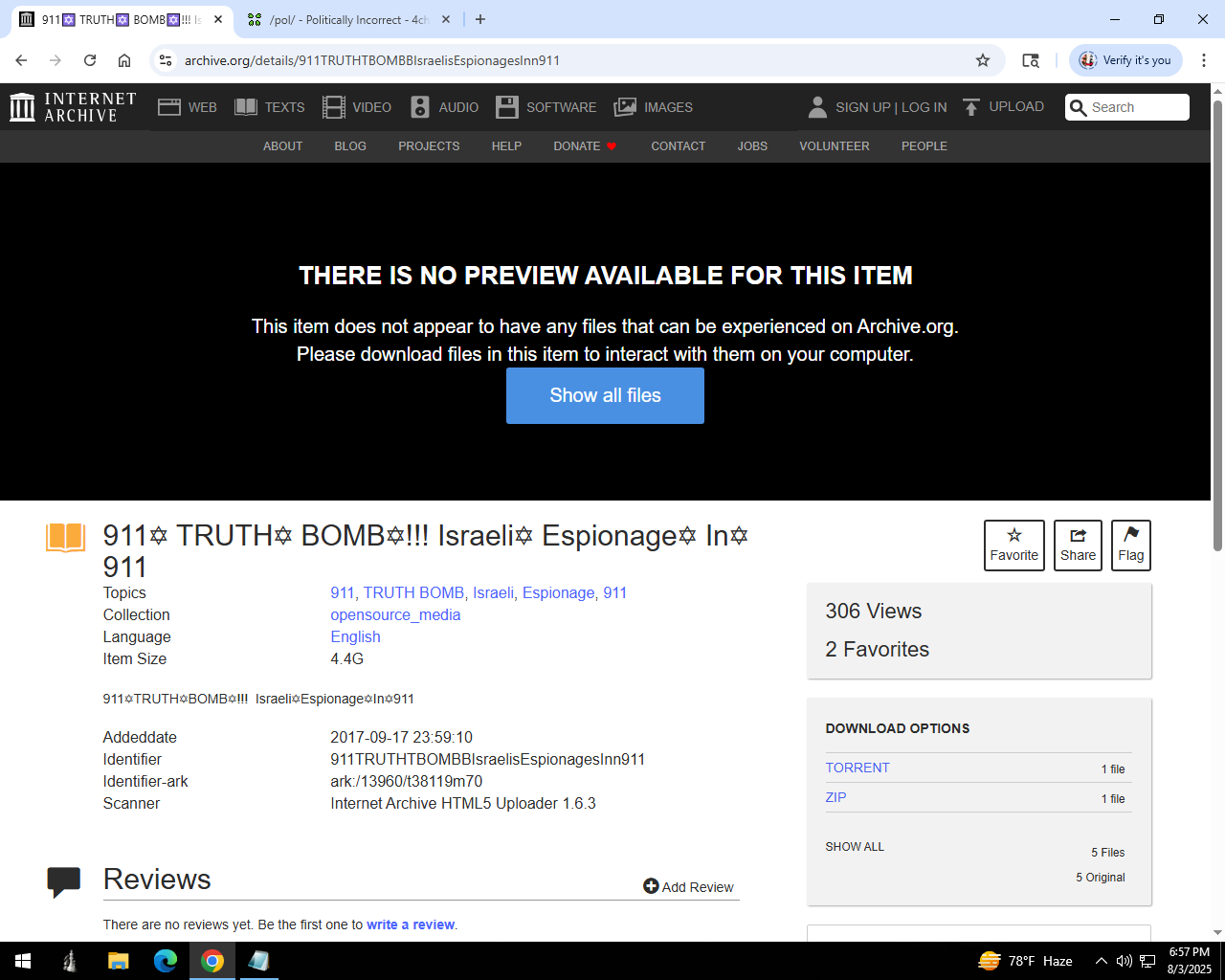The width and height of the screenshot is (1225, 980).
Task: Favorite this item with star button
Action: point(1014,546)
